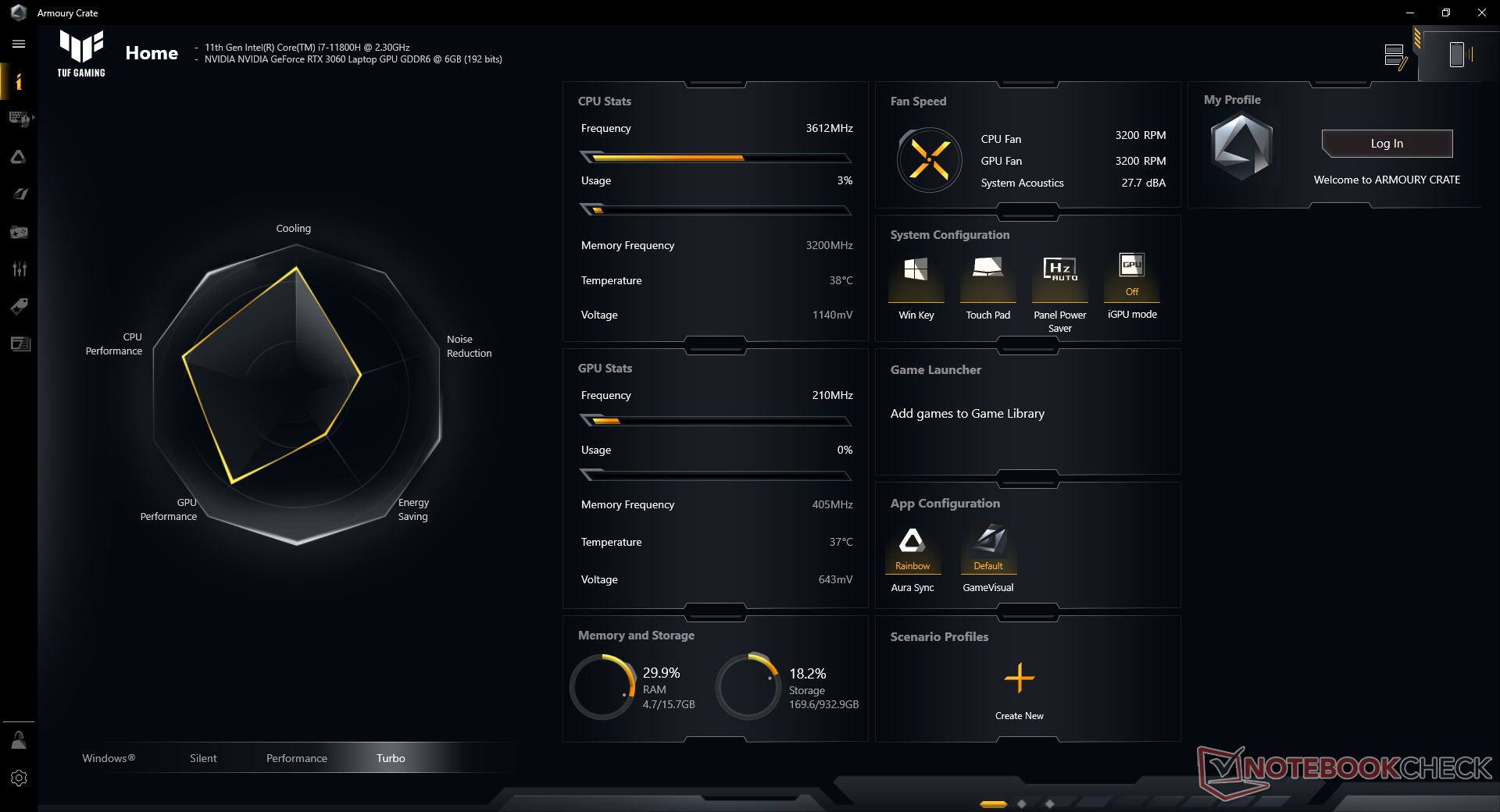
Task: Select the Silent operating mode
Action: pyautogui.click(x=203, y=758)
